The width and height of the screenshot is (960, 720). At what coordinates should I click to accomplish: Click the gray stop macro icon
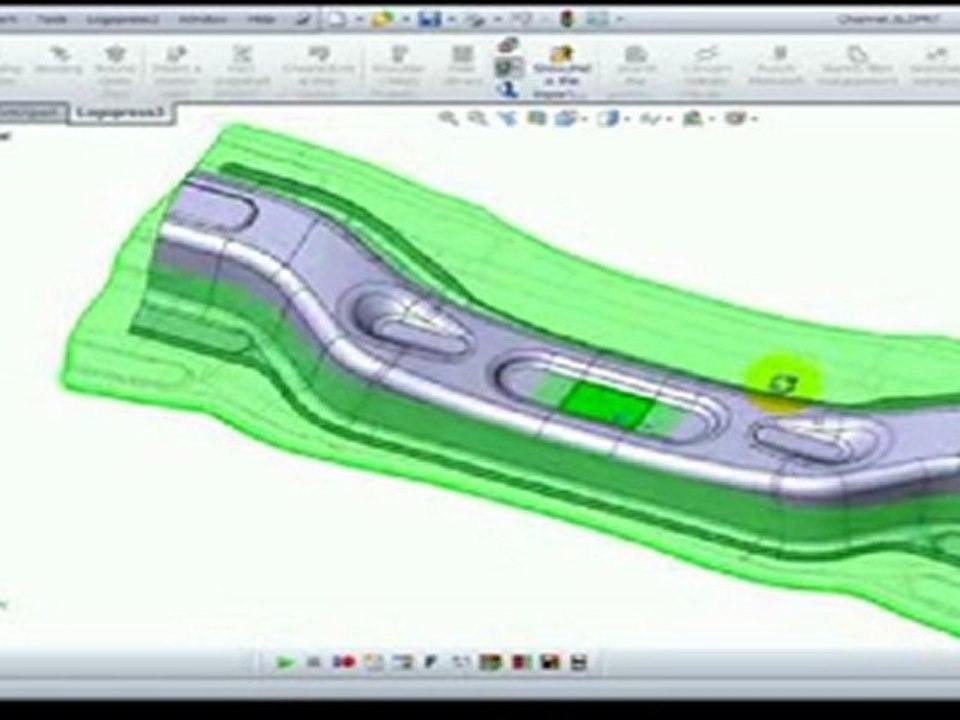313,662
